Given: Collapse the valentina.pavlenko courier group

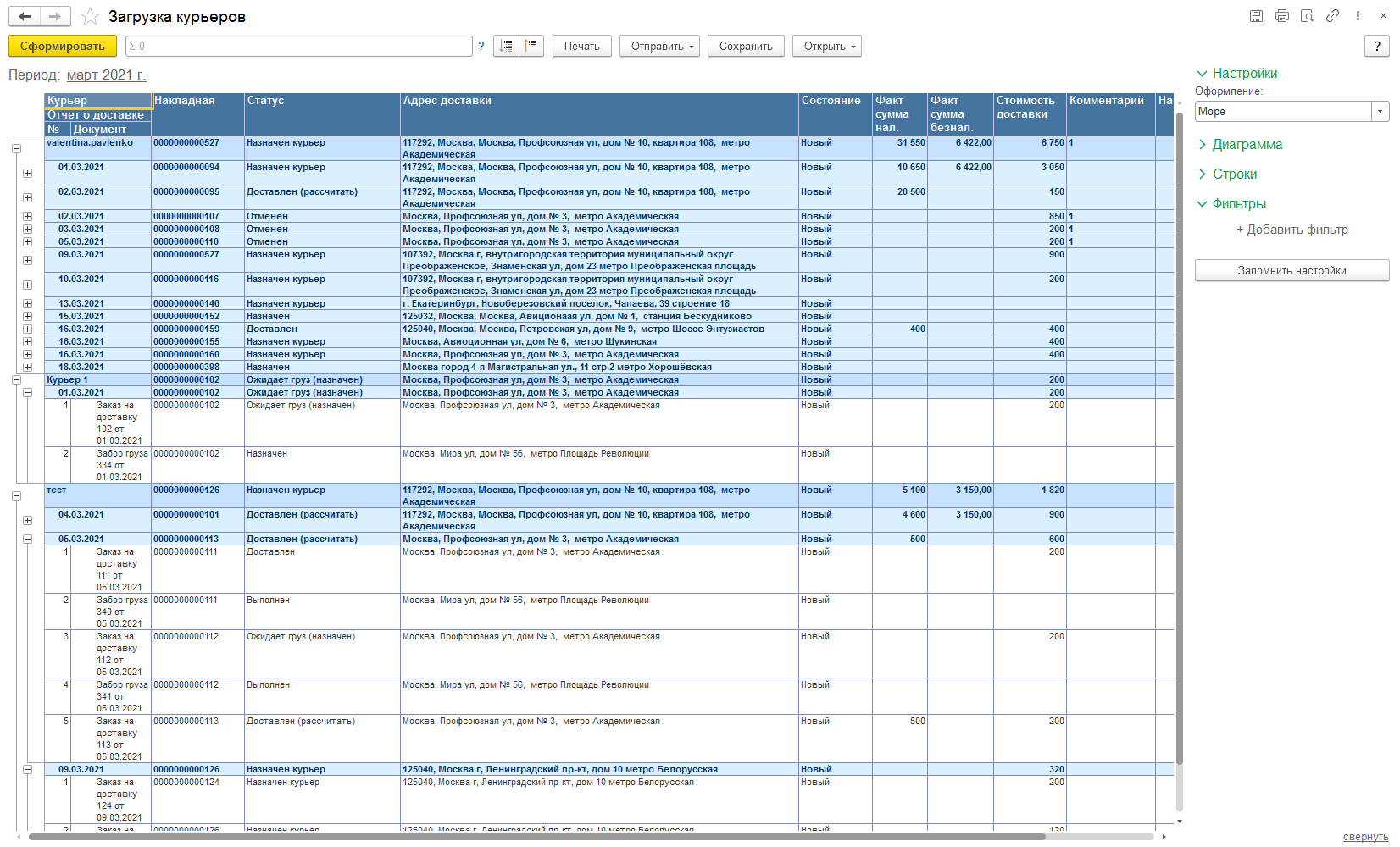Looking at the screenshot, I should pos(16,148).
